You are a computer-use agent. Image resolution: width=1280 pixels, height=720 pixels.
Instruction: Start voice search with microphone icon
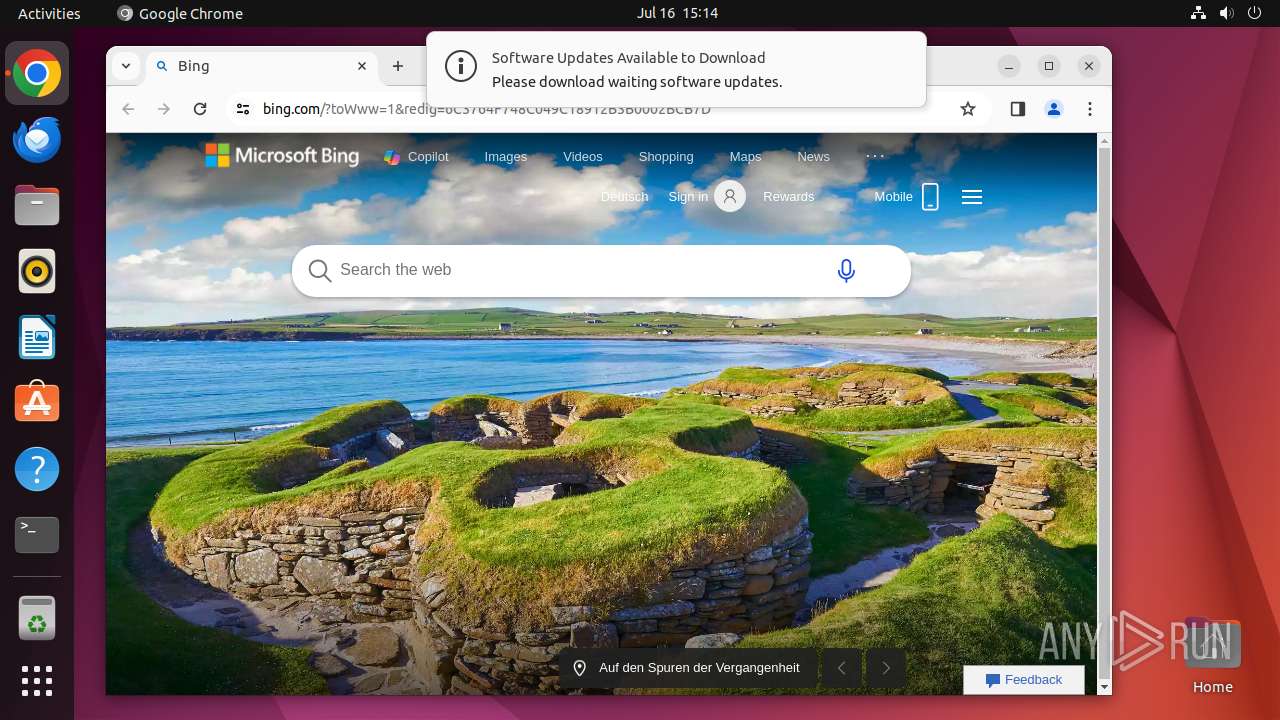click(846, 270)
